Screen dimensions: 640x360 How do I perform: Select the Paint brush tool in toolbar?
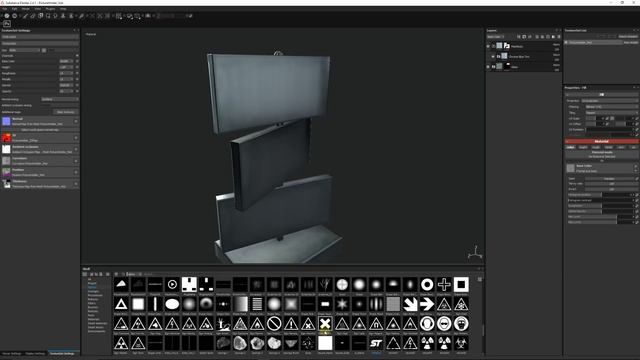25,16
